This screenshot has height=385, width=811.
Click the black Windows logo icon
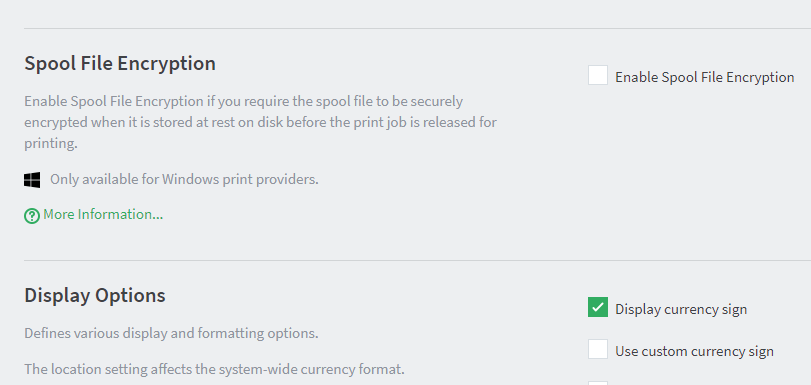tap(32, 180)
